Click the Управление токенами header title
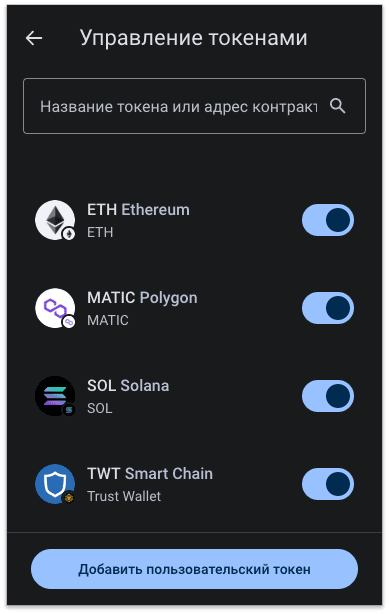 click(194, 38)
